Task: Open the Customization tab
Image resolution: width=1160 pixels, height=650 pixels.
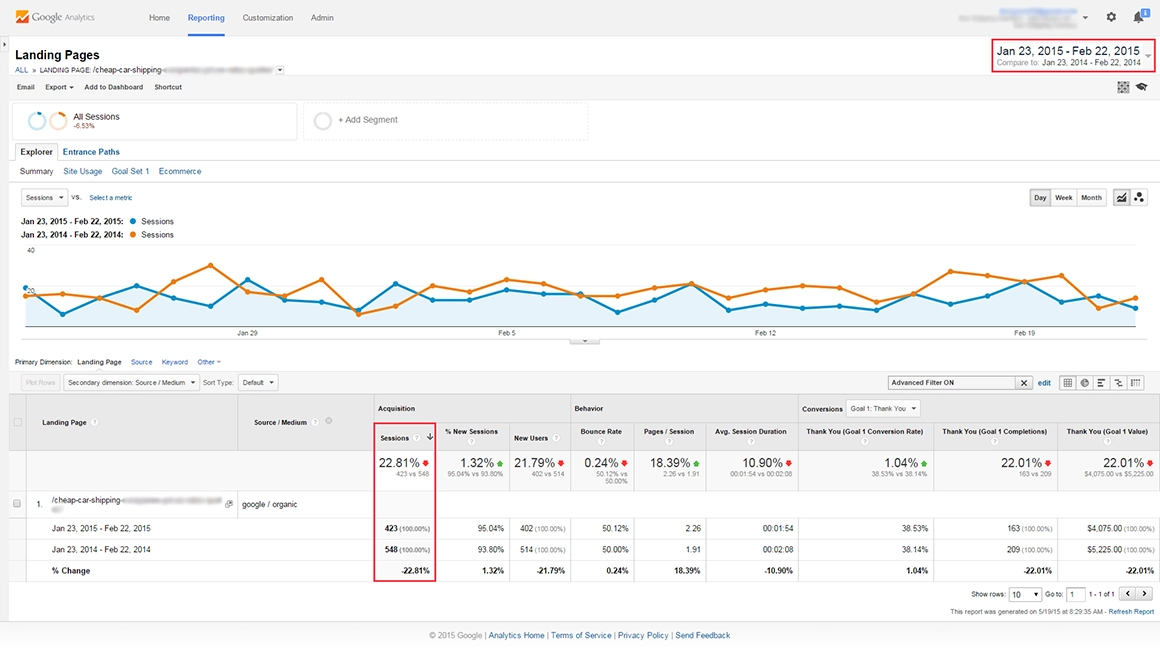Action: click(x=268, y=18)
